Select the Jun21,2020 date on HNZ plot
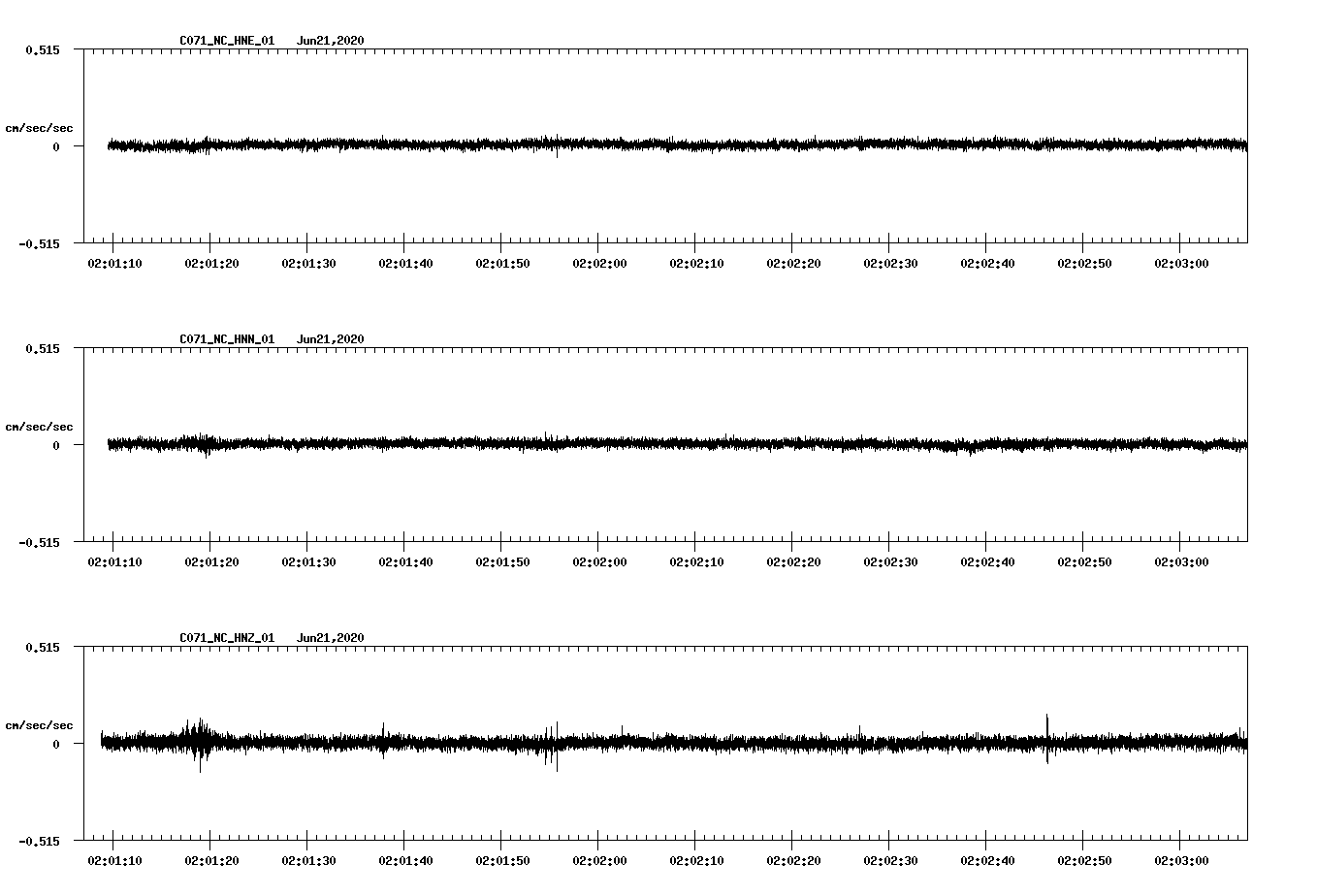This screenshot has height=896, width=1317. point(331,638)
